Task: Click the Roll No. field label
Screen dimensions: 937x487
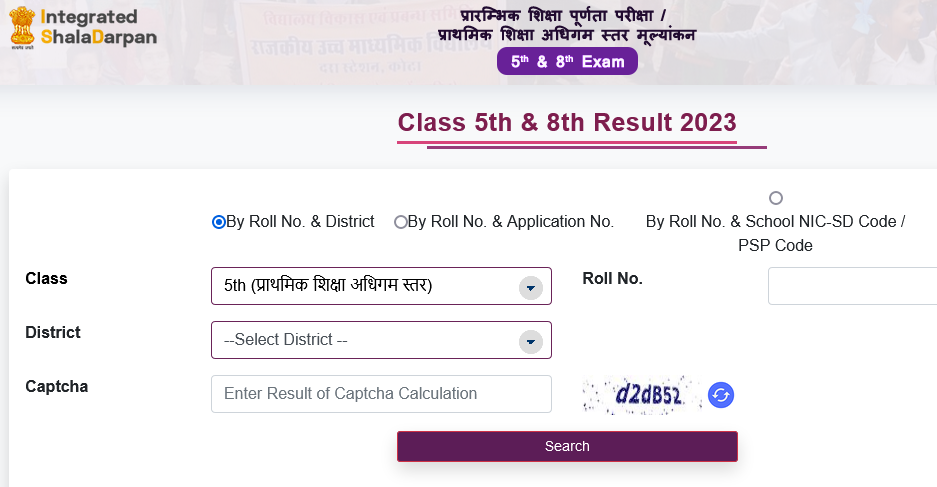Action: pyautogui.click(x=613, y=278)
